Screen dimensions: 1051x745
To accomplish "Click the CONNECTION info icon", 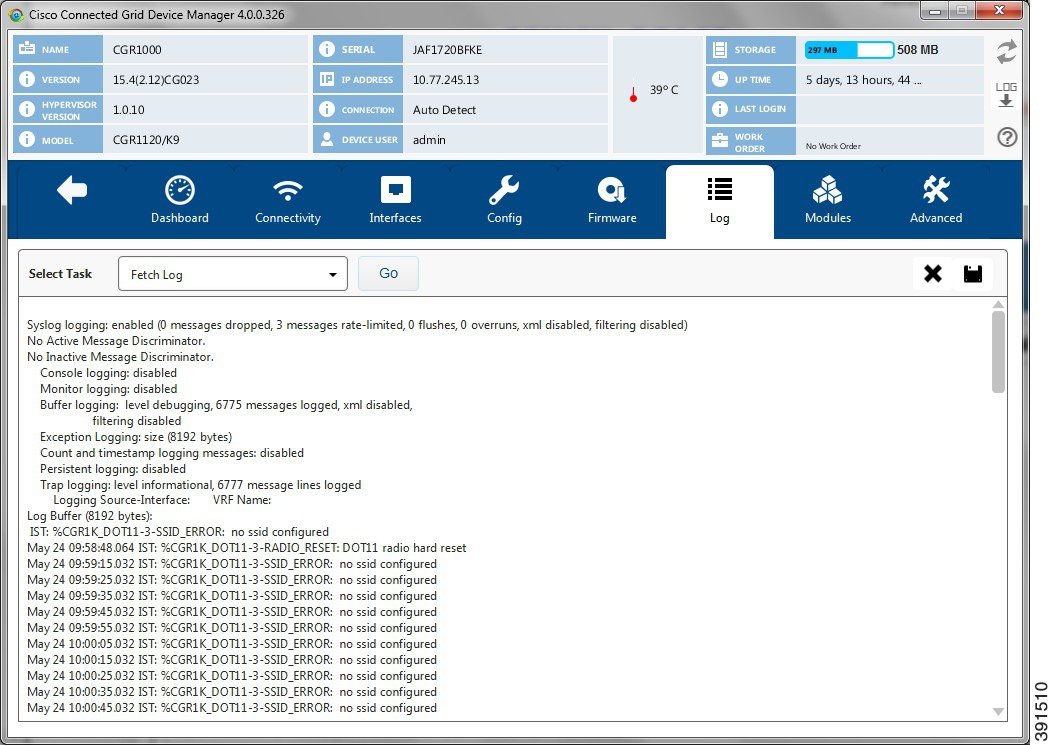I will coord(326,109).
